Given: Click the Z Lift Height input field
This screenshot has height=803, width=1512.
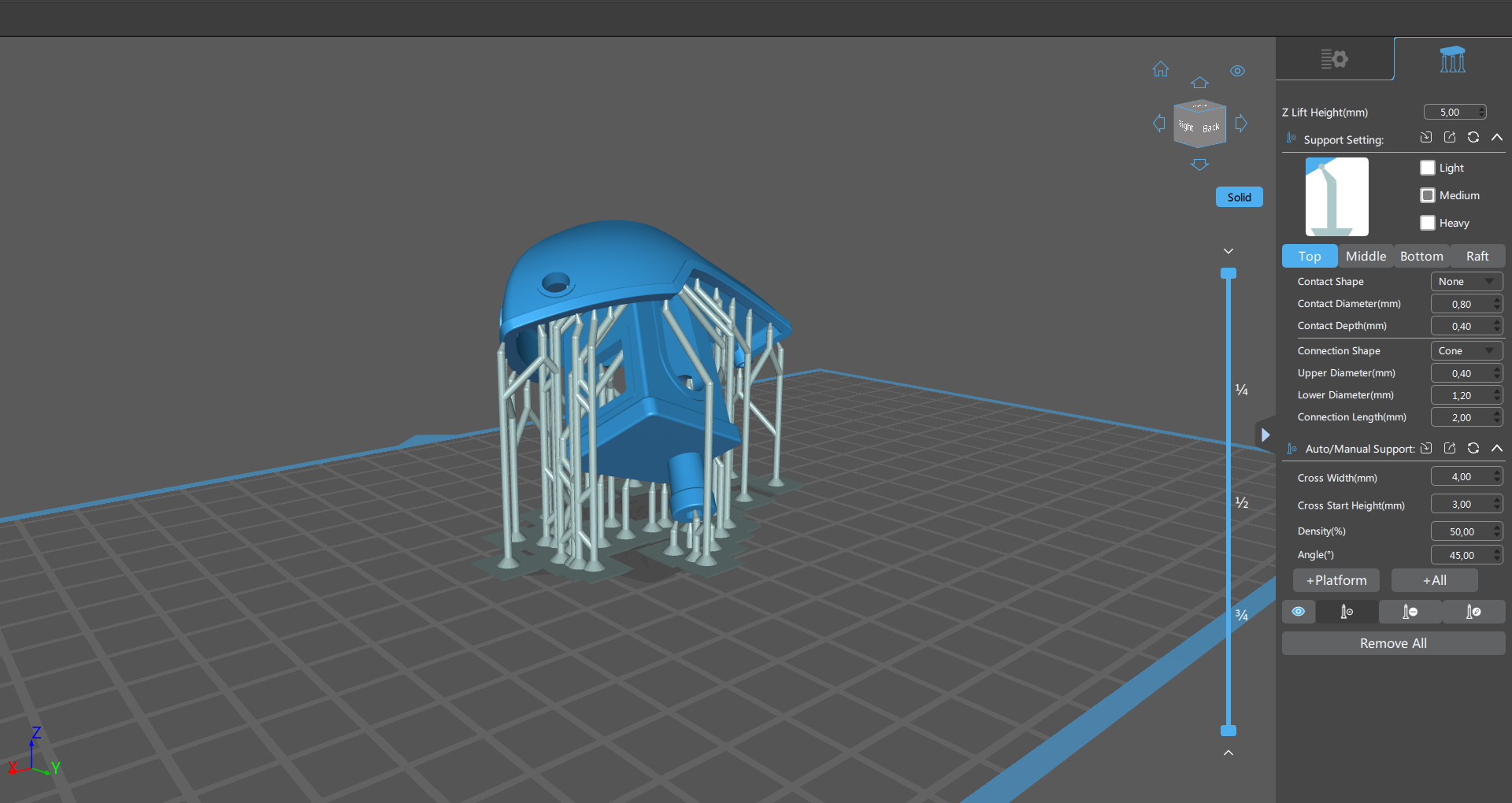Looking at the screenshot, I should point(1455,113).
